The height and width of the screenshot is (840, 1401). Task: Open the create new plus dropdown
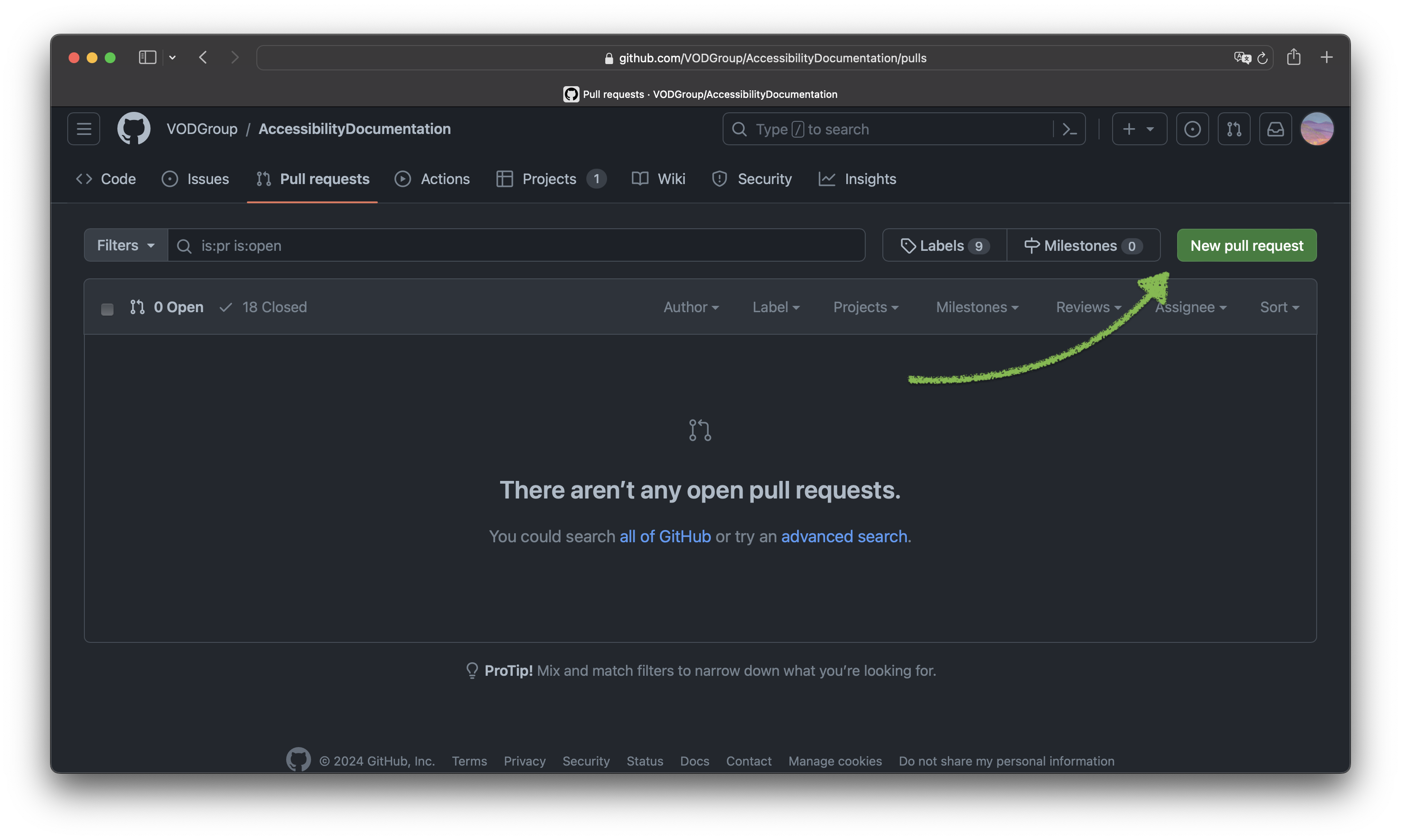[1139, 129]
